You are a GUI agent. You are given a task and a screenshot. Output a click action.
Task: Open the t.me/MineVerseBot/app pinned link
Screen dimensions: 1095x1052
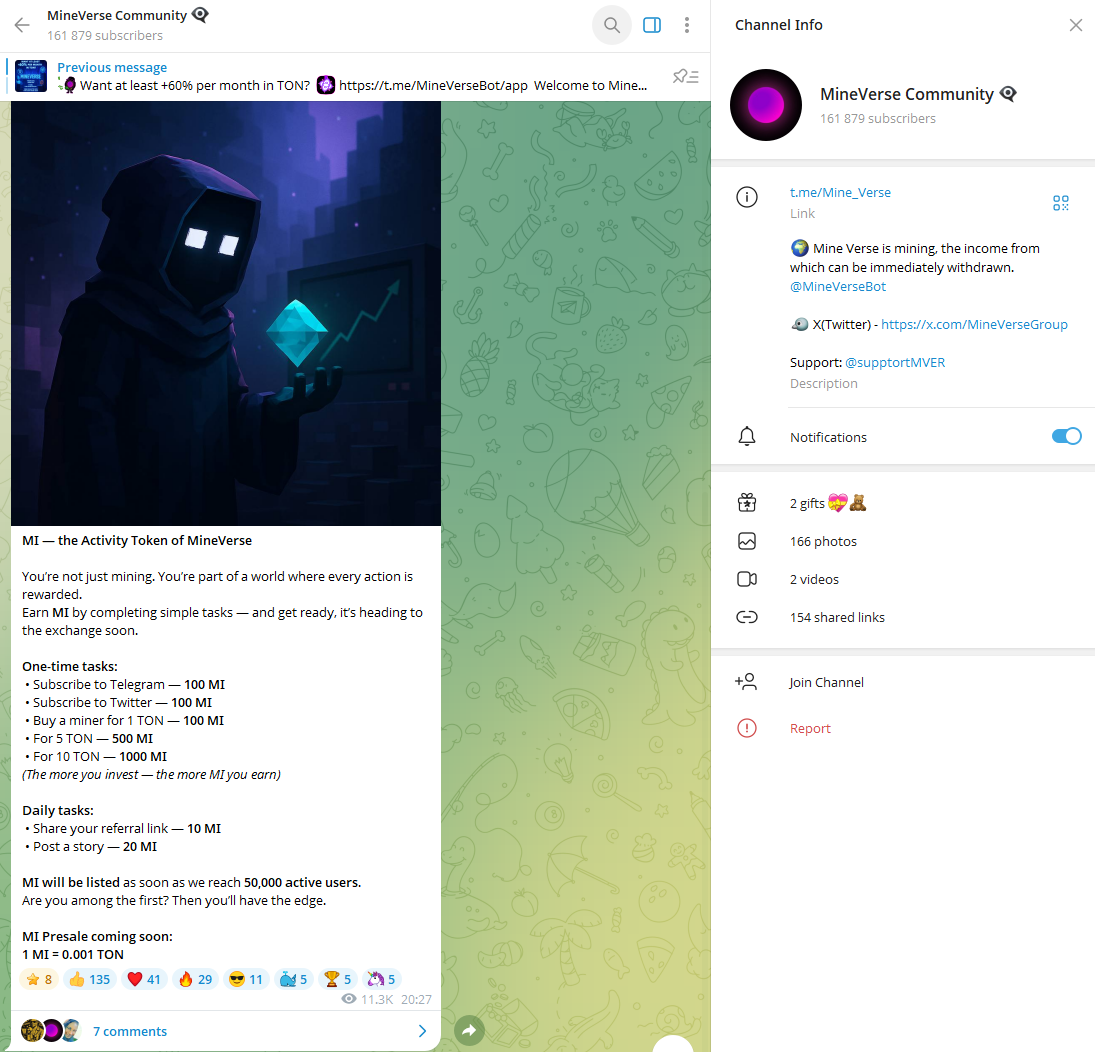[x=433, y=85]
